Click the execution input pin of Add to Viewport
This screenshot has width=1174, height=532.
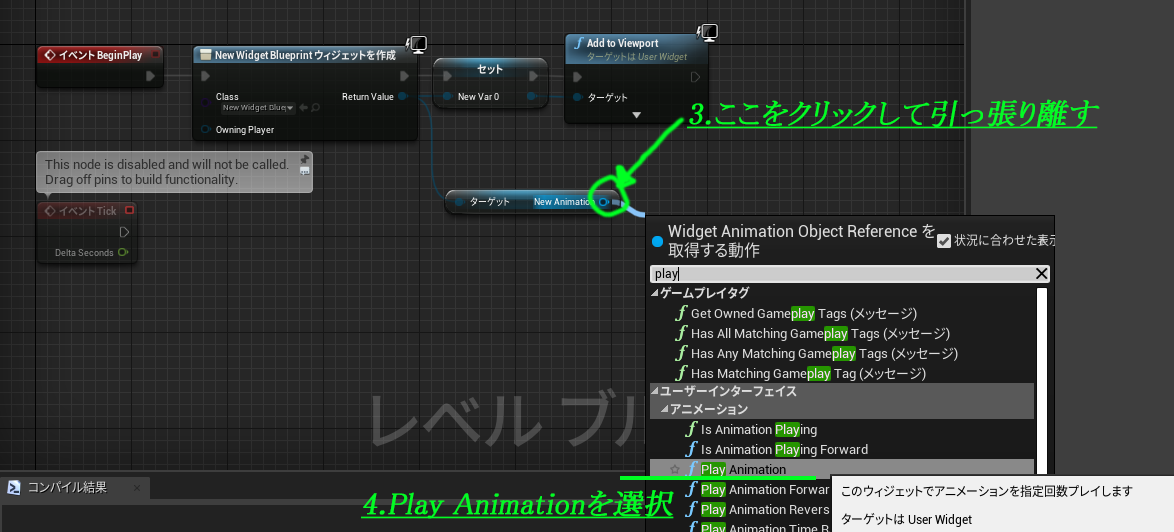click(577, 76)
